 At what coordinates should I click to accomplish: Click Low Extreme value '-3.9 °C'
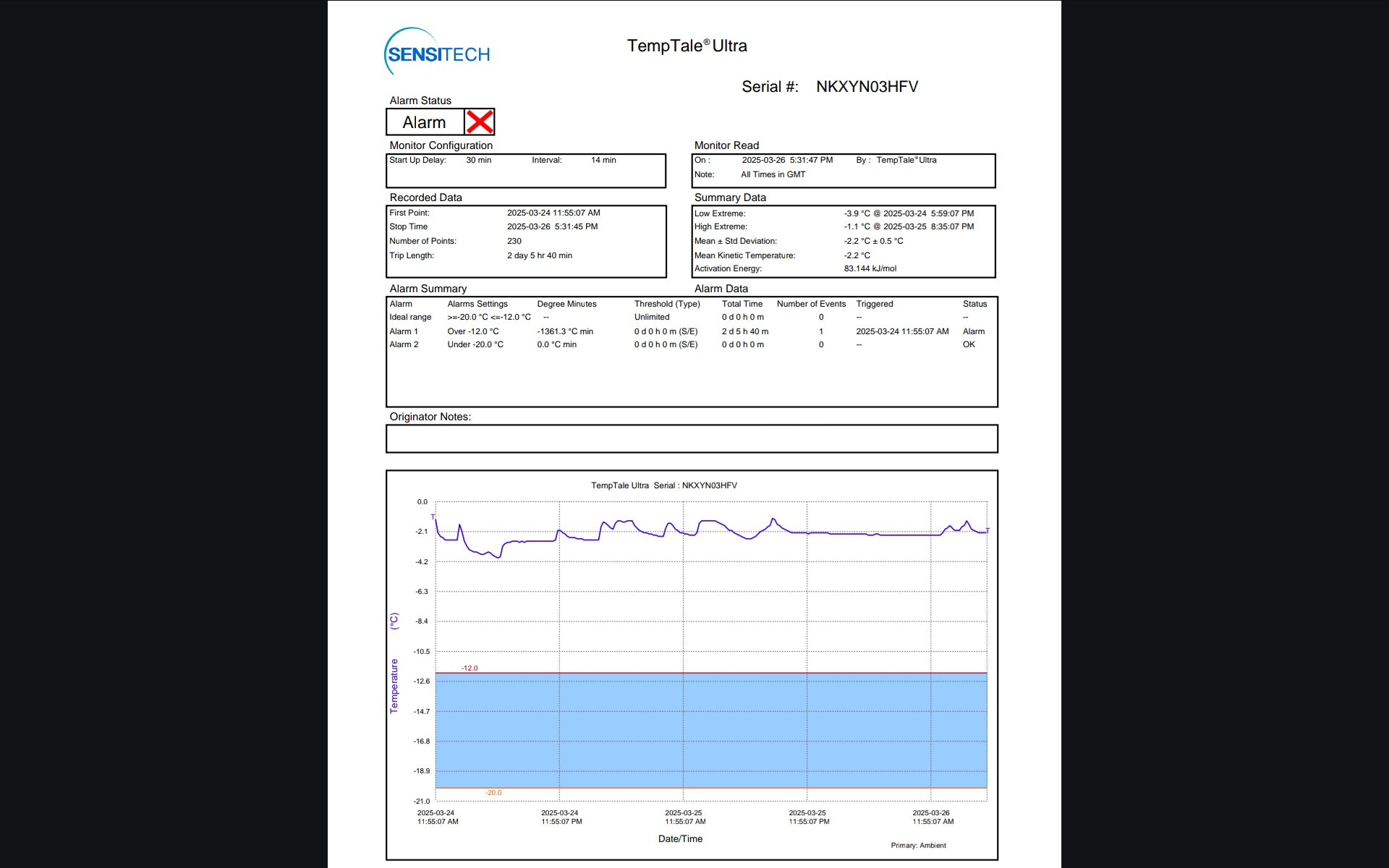click(857, 213)
